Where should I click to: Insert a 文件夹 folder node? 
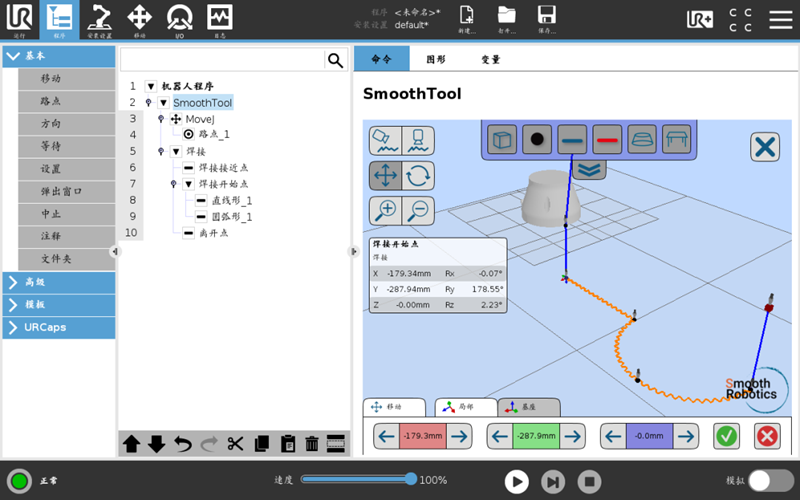tap(66, 259)
